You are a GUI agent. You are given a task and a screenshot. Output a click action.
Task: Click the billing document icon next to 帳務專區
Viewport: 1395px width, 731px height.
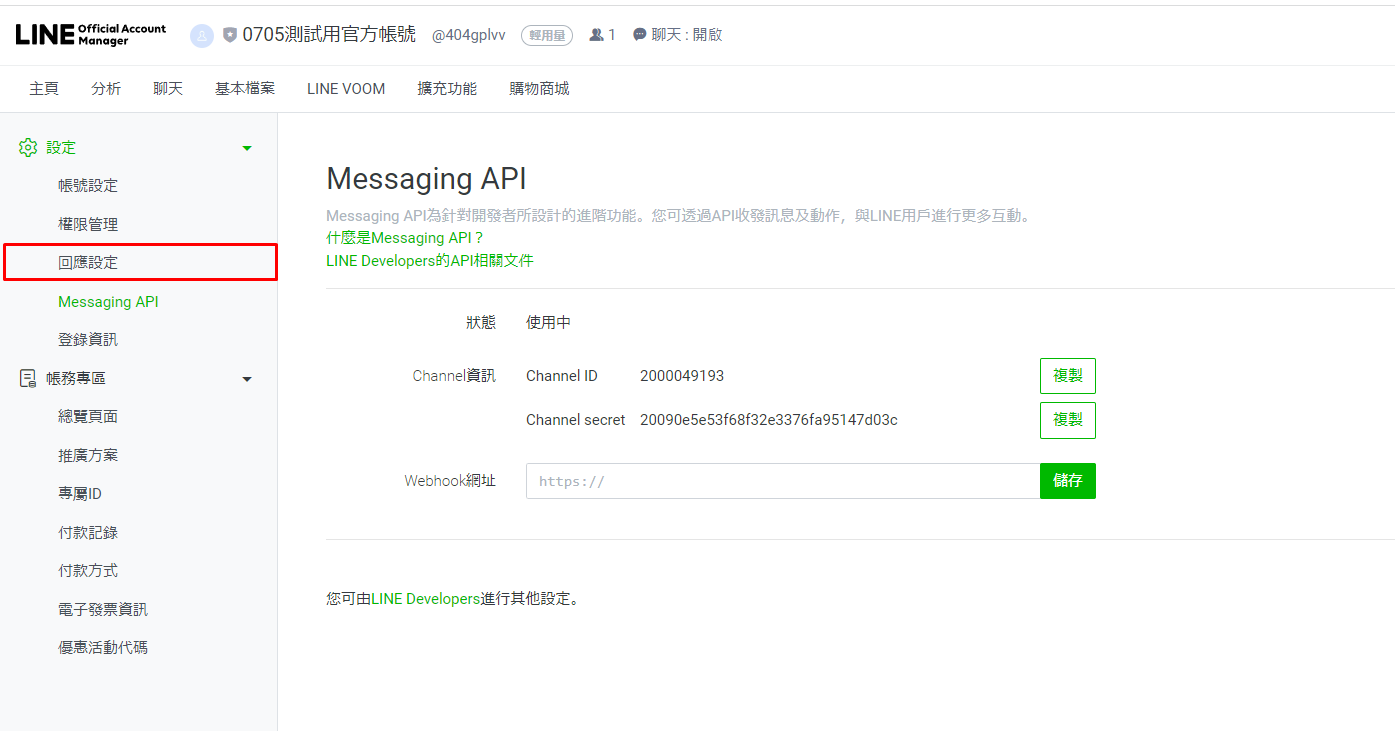28,379
